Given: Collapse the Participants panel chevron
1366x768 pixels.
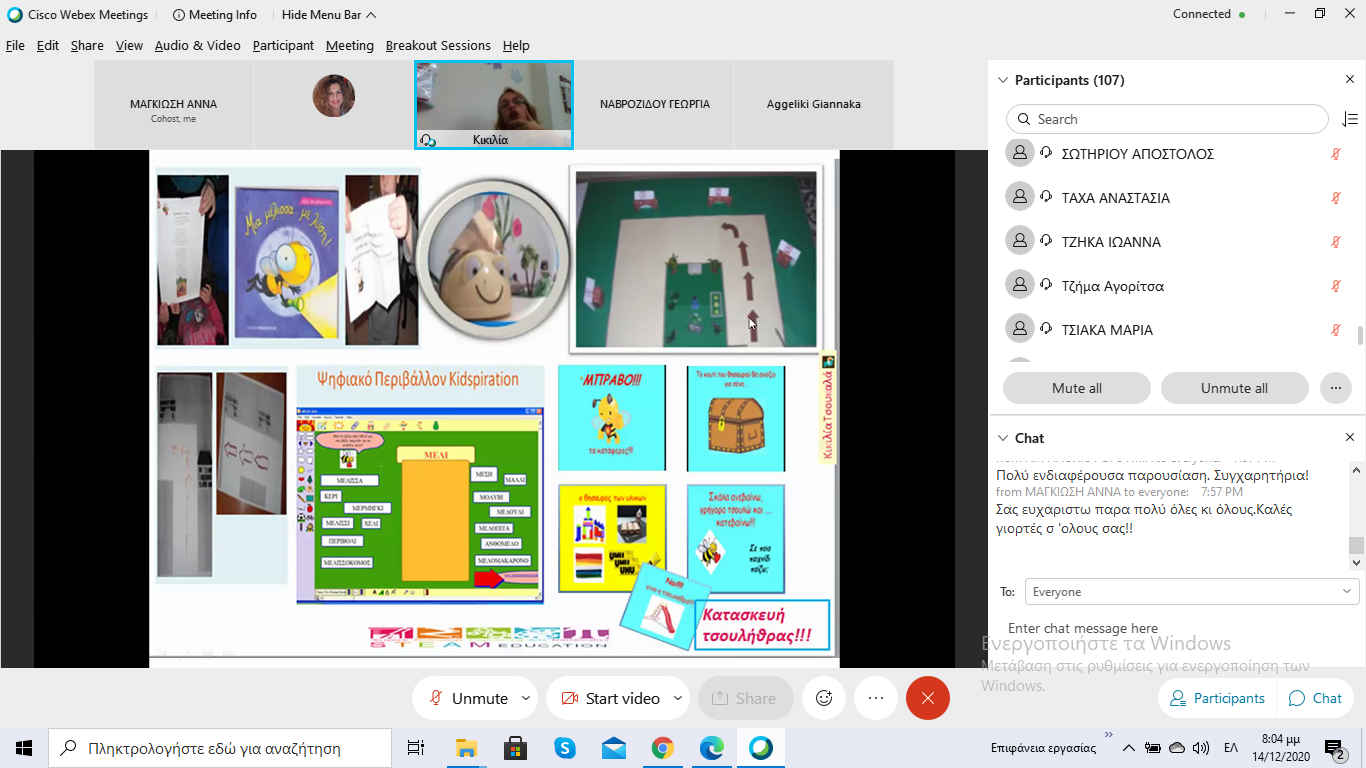Looking at the screenshot, I should tap(1001, 80).
